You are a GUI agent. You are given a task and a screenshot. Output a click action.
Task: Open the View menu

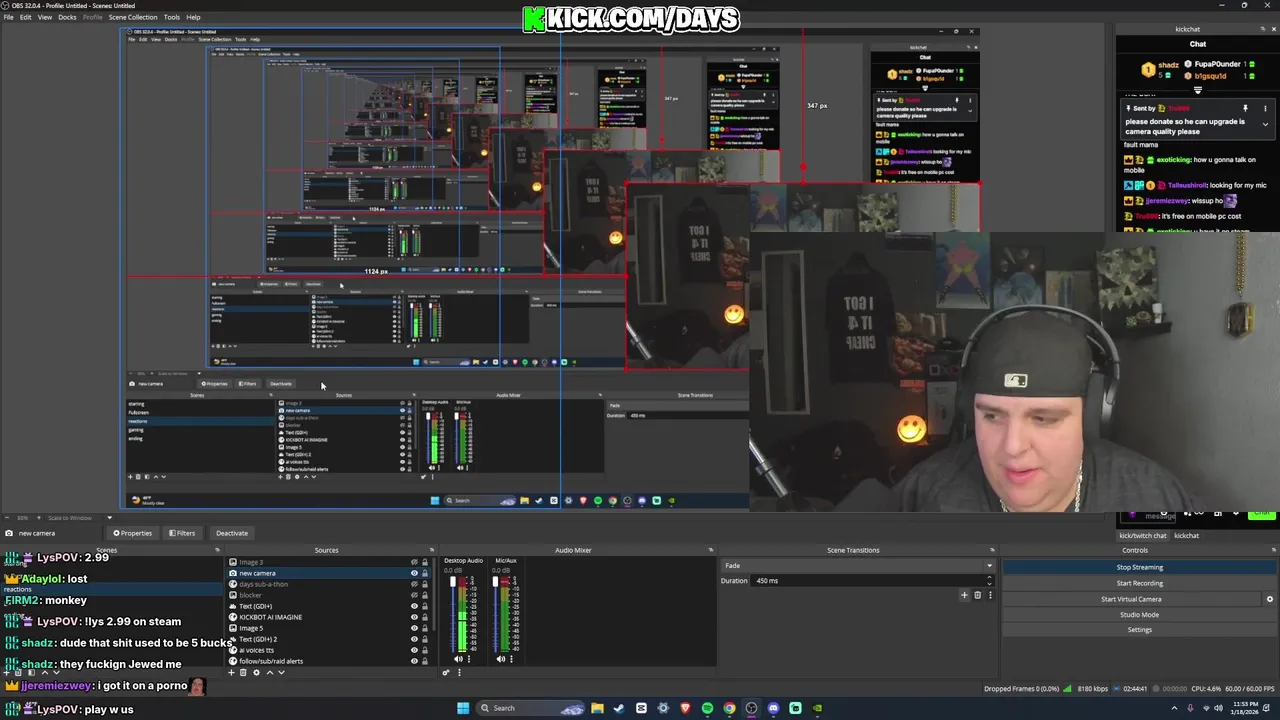point(45,17)
